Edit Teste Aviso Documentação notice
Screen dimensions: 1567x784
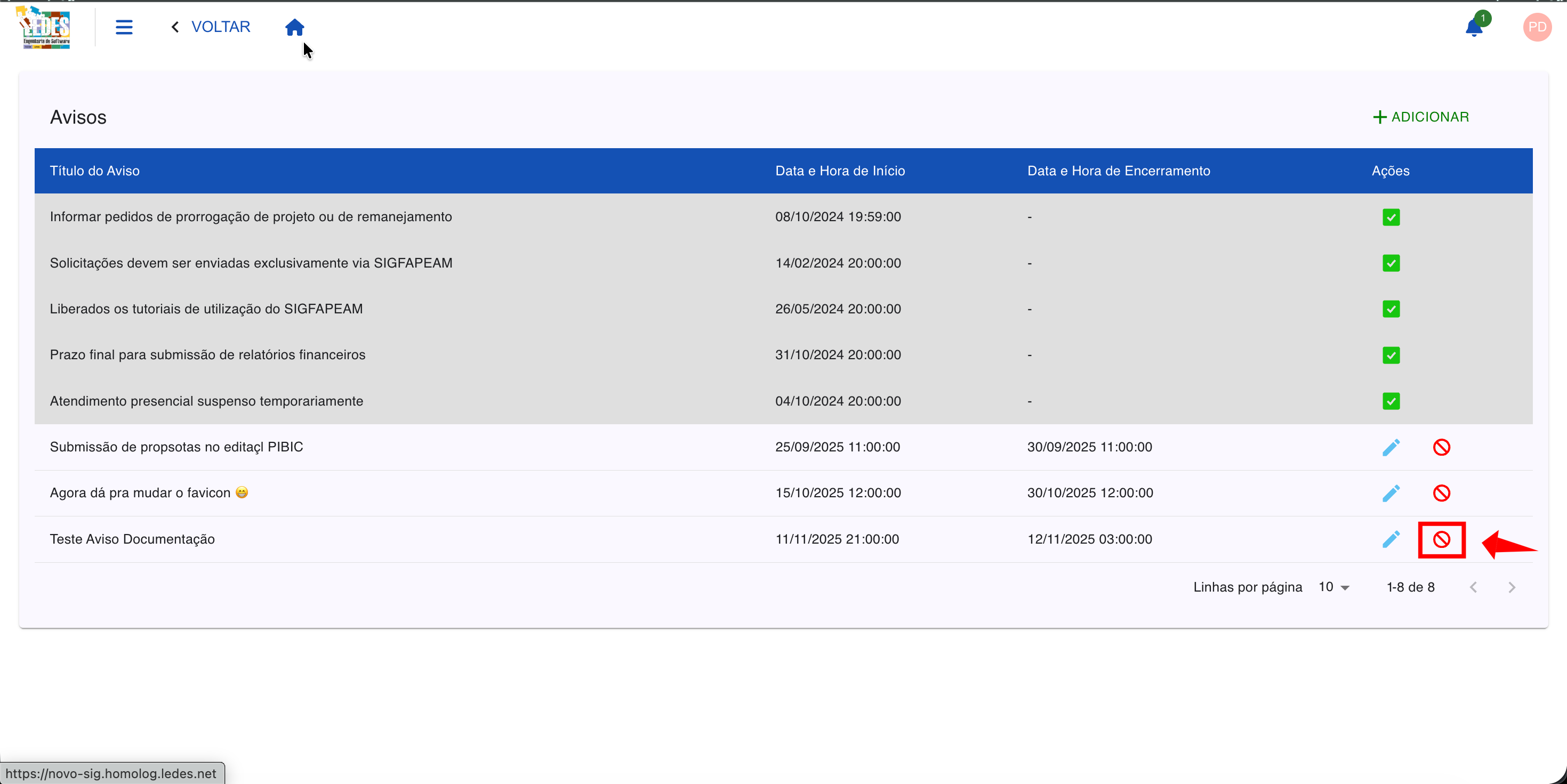(x=1391, y=539)
